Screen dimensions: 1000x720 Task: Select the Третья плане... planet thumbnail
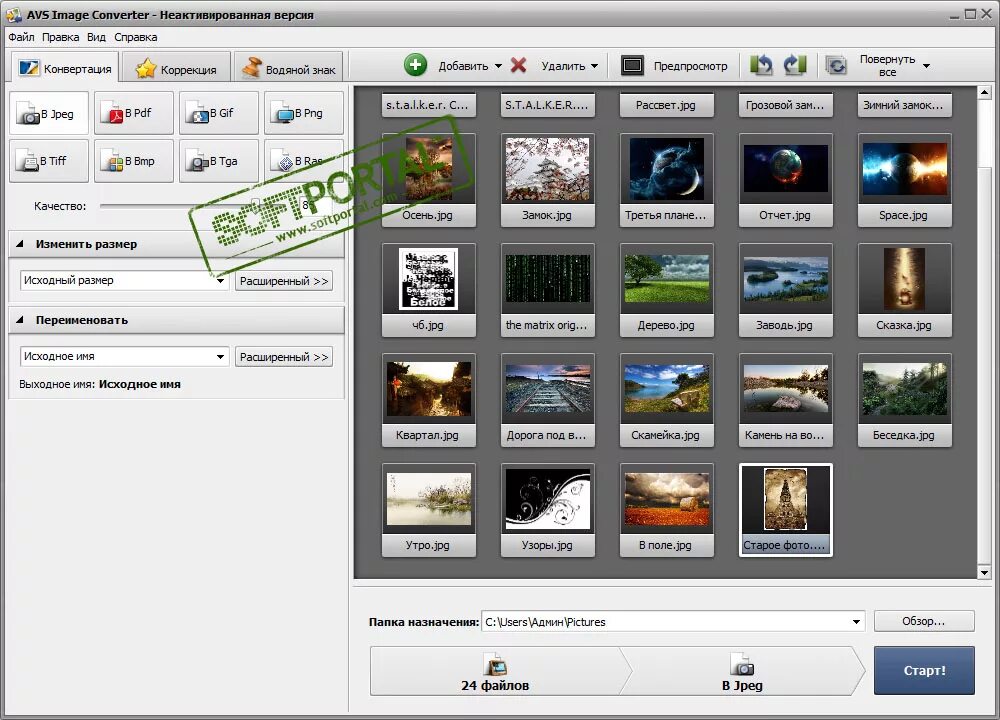coord(666,180)
